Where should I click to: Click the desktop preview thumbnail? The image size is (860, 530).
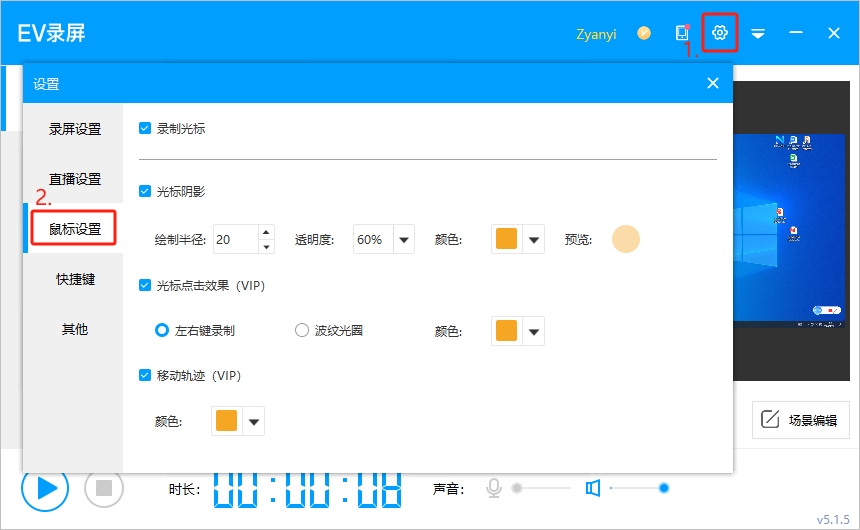click(789, 230)
